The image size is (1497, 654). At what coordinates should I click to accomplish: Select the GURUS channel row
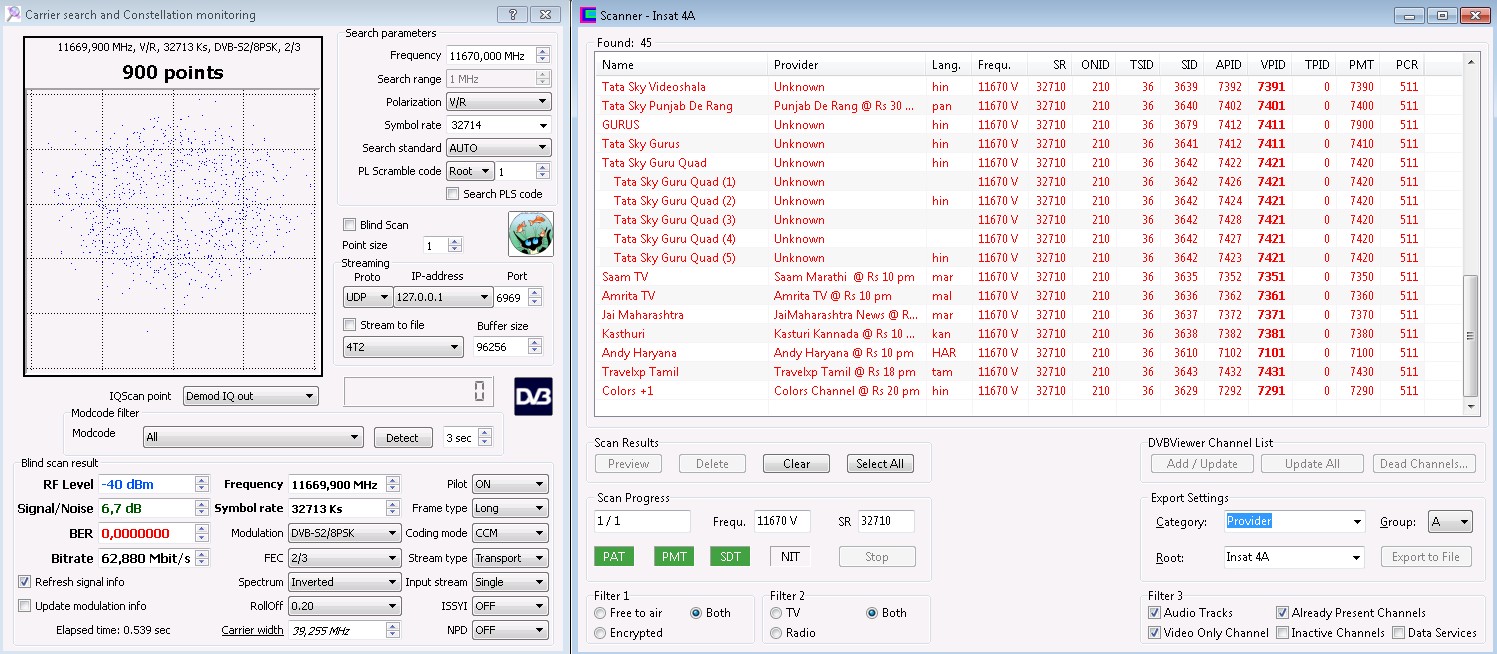[1028, 125]
